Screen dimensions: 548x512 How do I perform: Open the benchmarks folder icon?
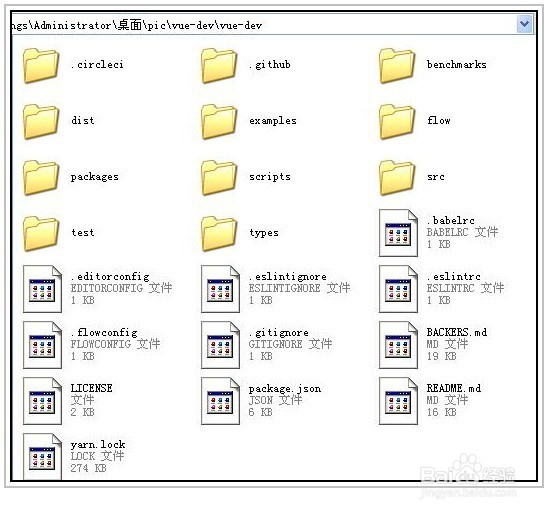point(397,66)
